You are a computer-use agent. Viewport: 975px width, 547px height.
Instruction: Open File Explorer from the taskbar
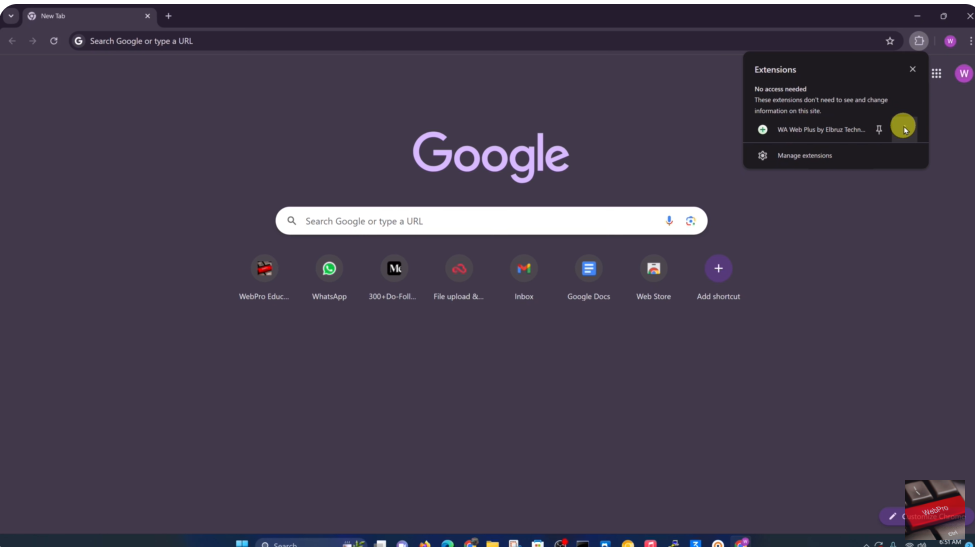coord(492,544)
